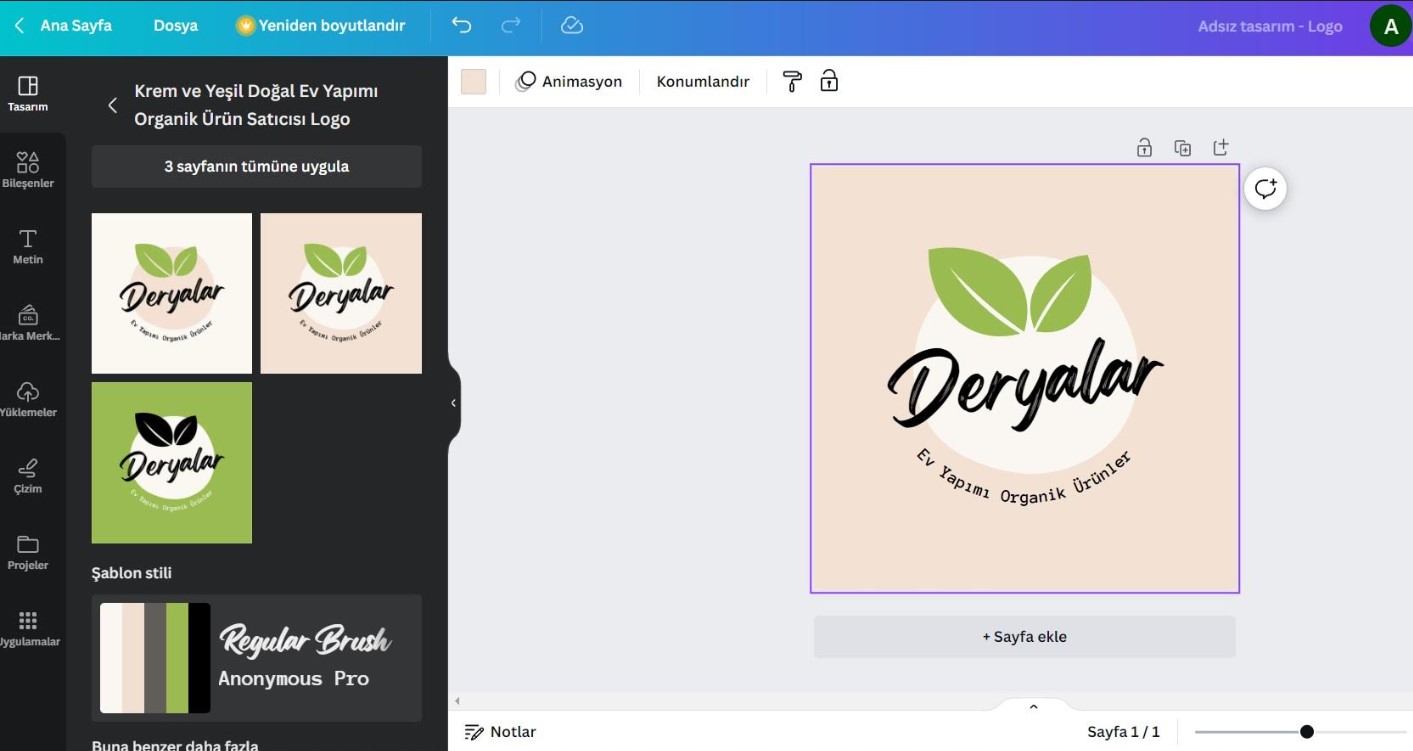The image size is (1413, 751).
Task: Open the background color swatch
Action: 473,82
